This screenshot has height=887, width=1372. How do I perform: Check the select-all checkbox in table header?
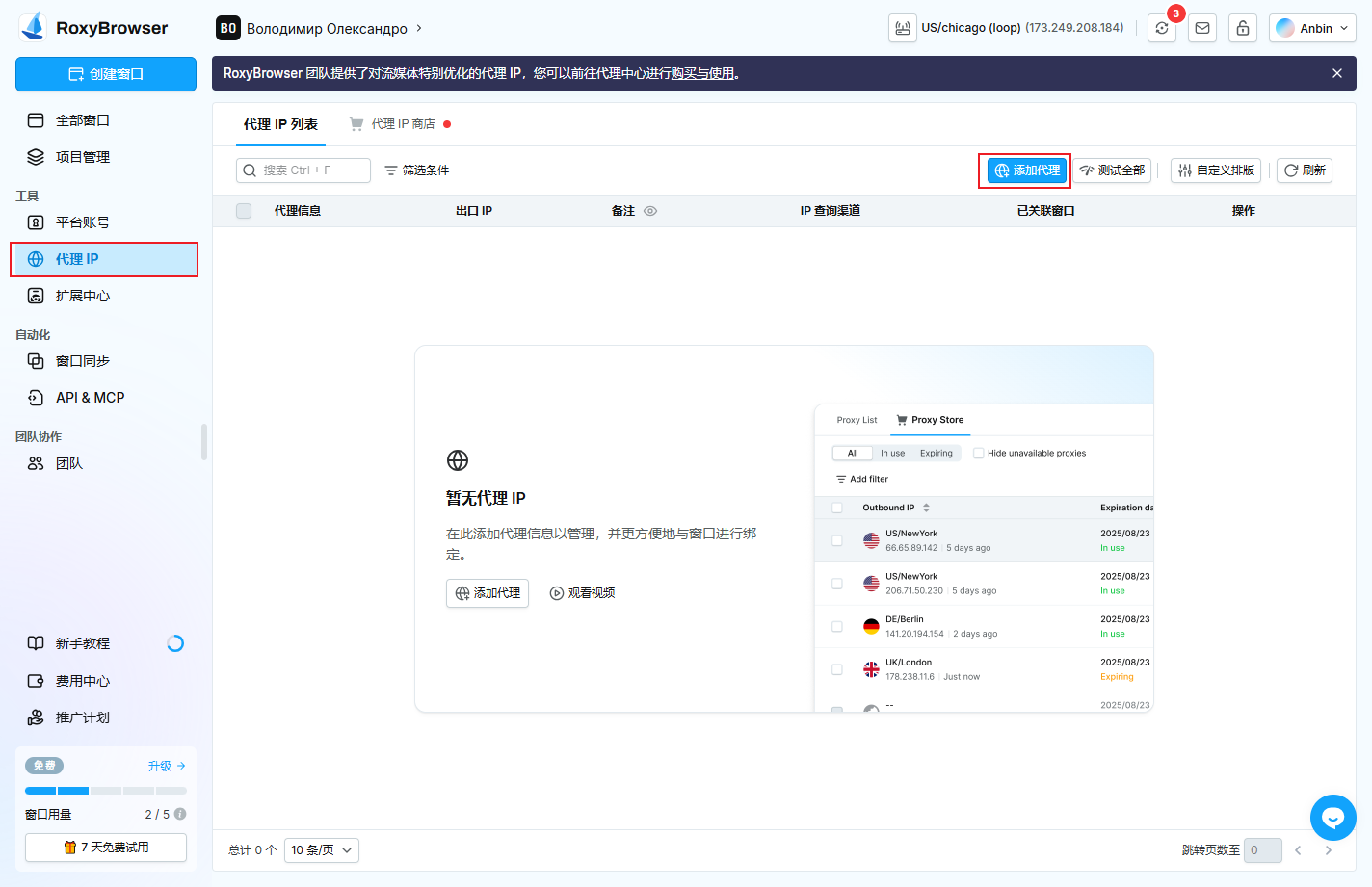(244, 211)
